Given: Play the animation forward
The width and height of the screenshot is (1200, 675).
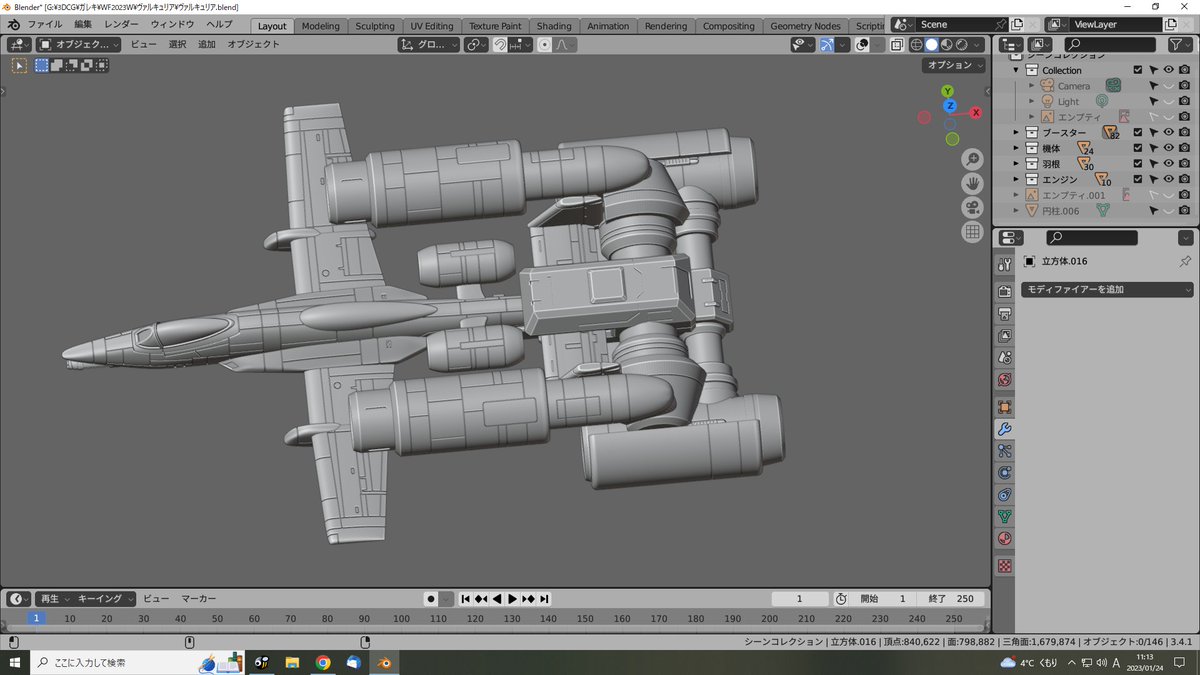Looking at the screenshot, I should click(x=512, y=599).
